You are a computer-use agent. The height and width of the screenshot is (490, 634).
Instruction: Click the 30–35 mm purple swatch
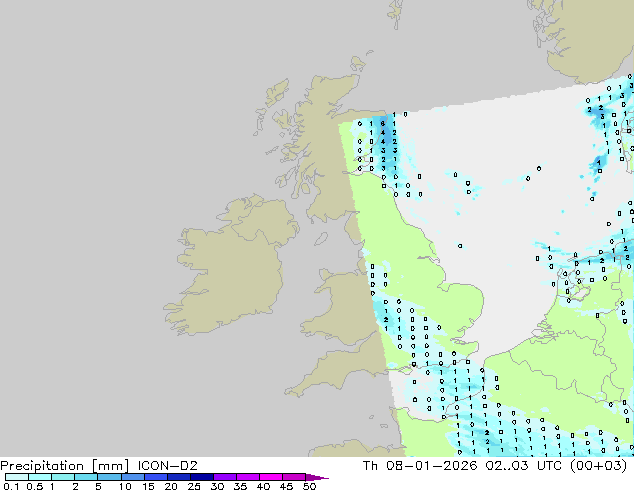tap(225, 477)
